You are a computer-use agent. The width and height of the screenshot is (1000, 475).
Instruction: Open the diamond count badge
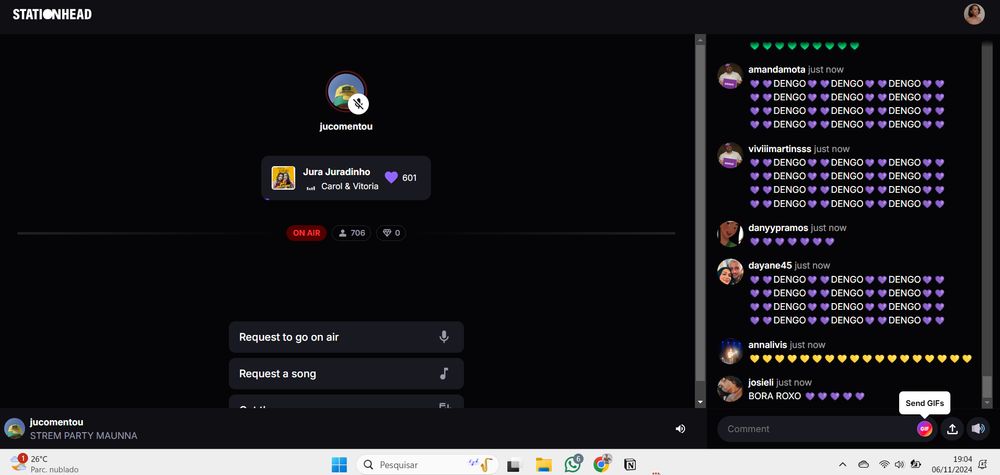[x=391, y=233]
